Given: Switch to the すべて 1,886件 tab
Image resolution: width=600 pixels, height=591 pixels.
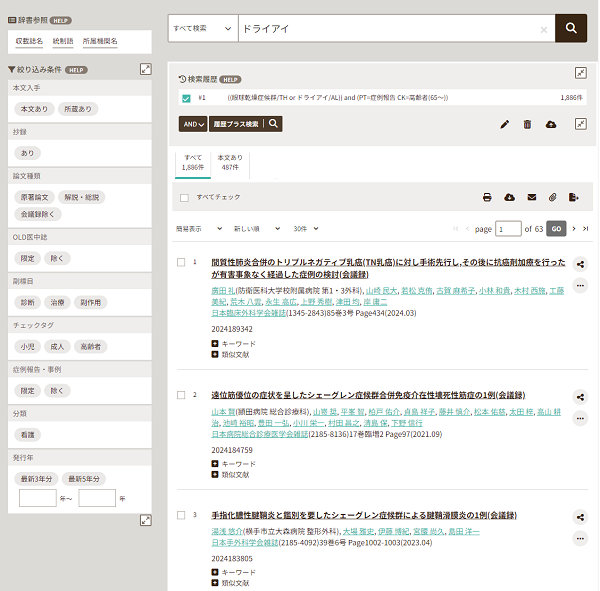Looking at the screenshot, I should click(x=193, y=163).
